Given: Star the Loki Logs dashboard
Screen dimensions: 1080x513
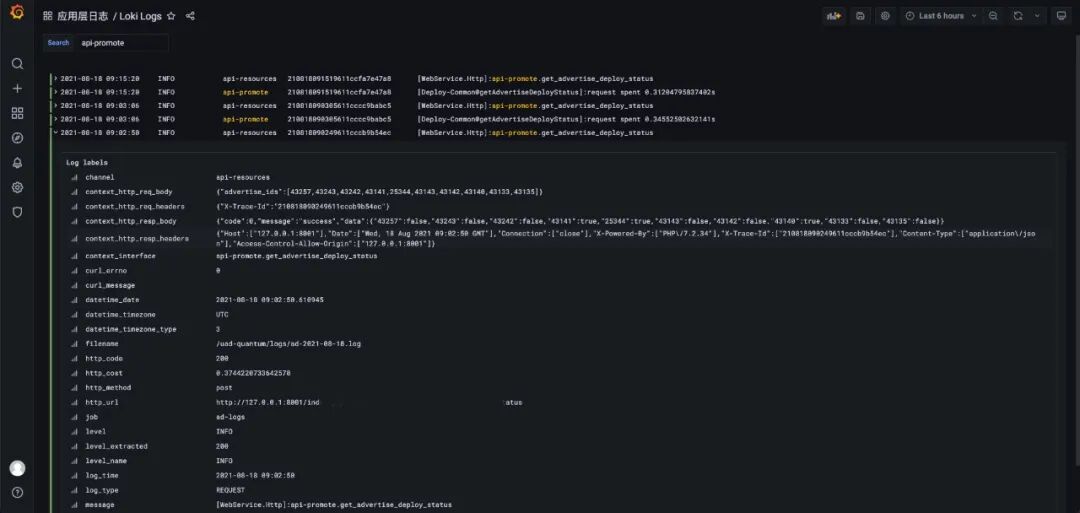Looking at the screenshot, I should point(171,16).
